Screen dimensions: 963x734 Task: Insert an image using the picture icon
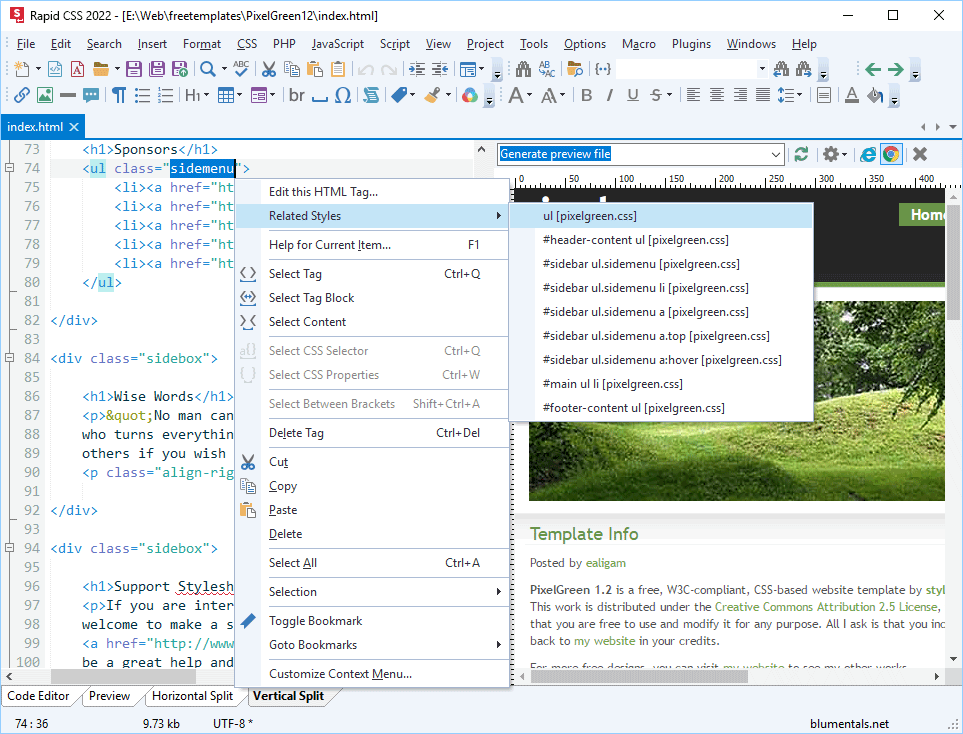pos(45,95)
